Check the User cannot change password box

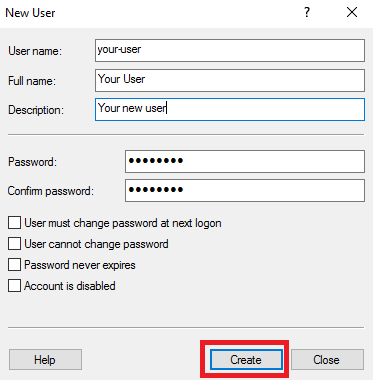14,244
